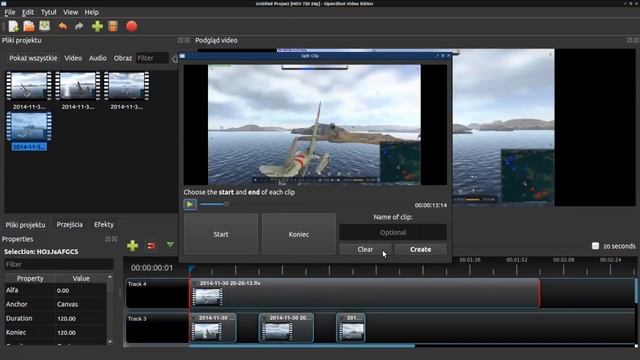Click the Undo arrow icon
The width and height of the screenshot is (640, 360).
click(62, 27)
